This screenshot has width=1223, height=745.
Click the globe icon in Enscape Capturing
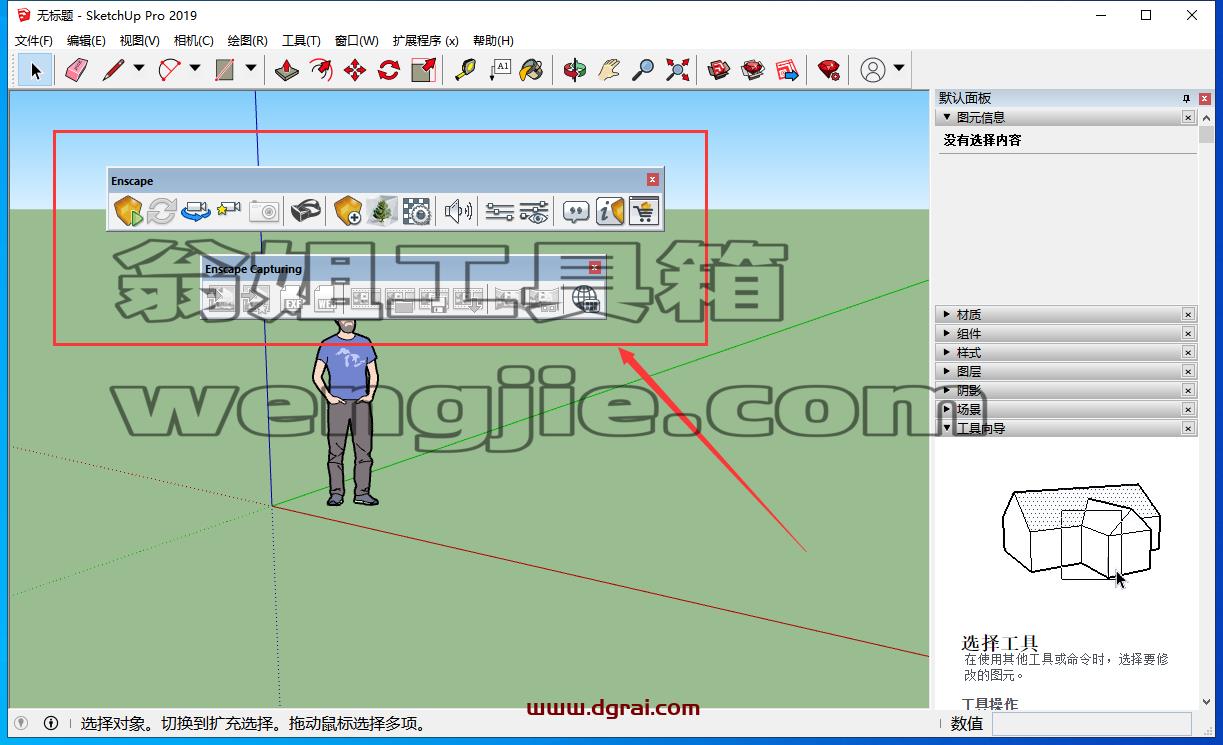(585, 300)
